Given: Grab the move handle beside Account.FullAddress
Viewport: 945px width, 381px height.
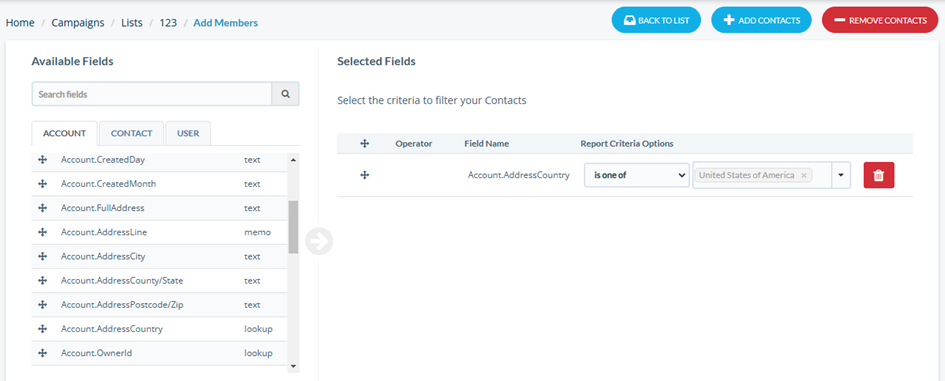Looking at the screenshot, I should pos(42,208).
